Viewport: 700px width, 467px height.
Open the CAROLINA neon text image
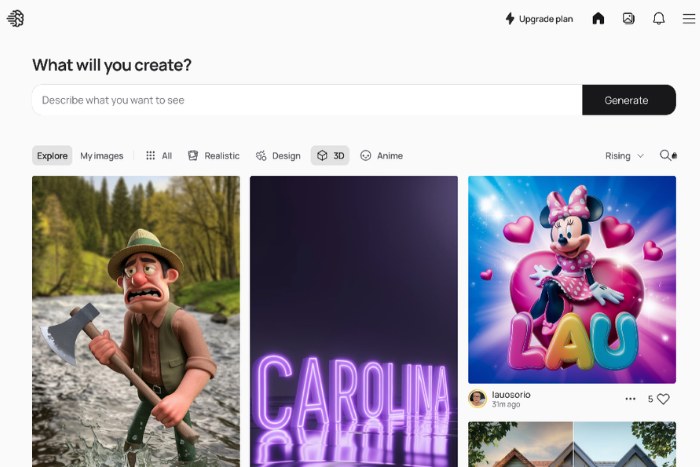[354, 321]
